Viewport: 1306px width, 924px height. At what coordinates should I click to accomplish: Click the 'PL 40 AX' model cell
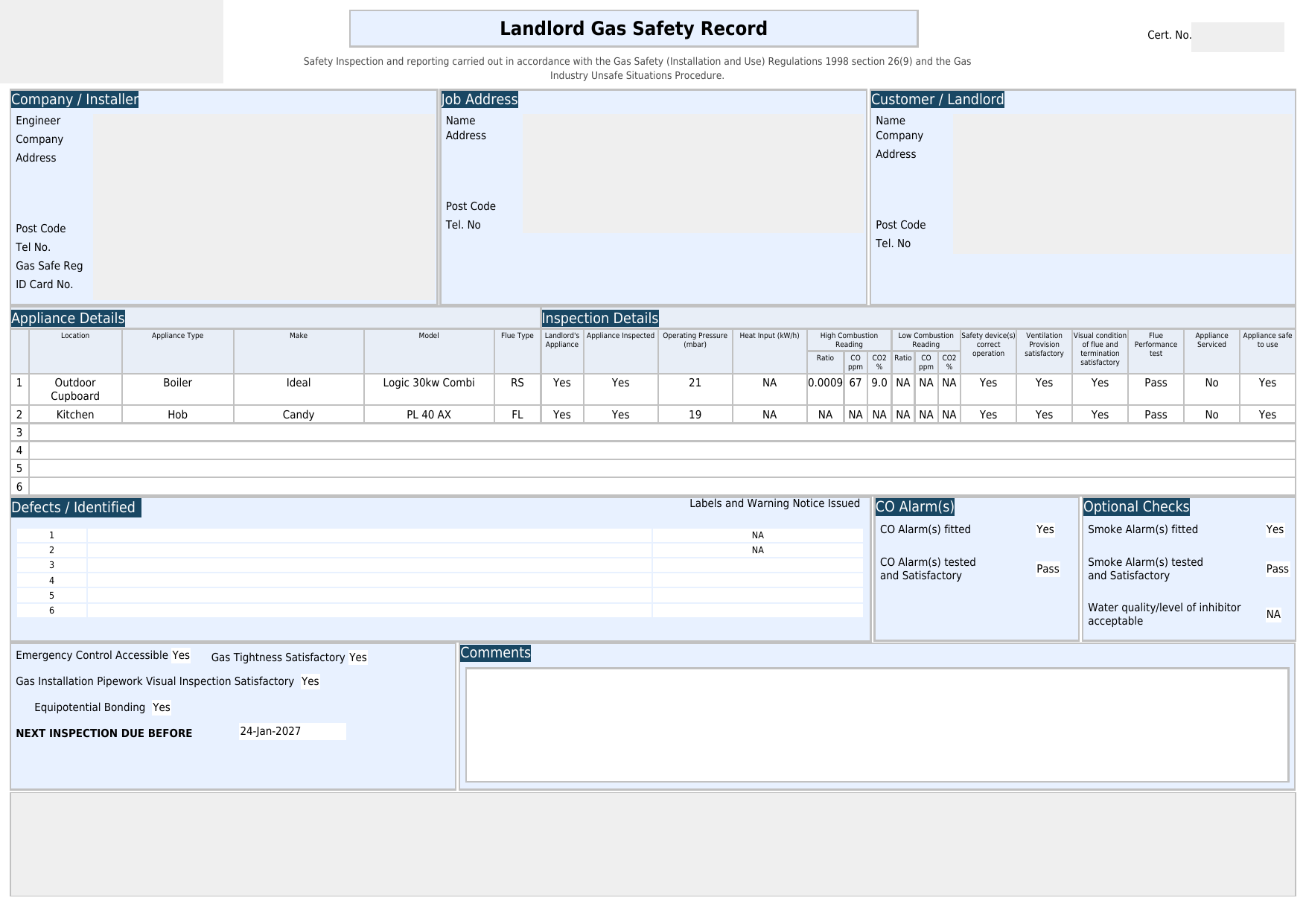(429, 415)
